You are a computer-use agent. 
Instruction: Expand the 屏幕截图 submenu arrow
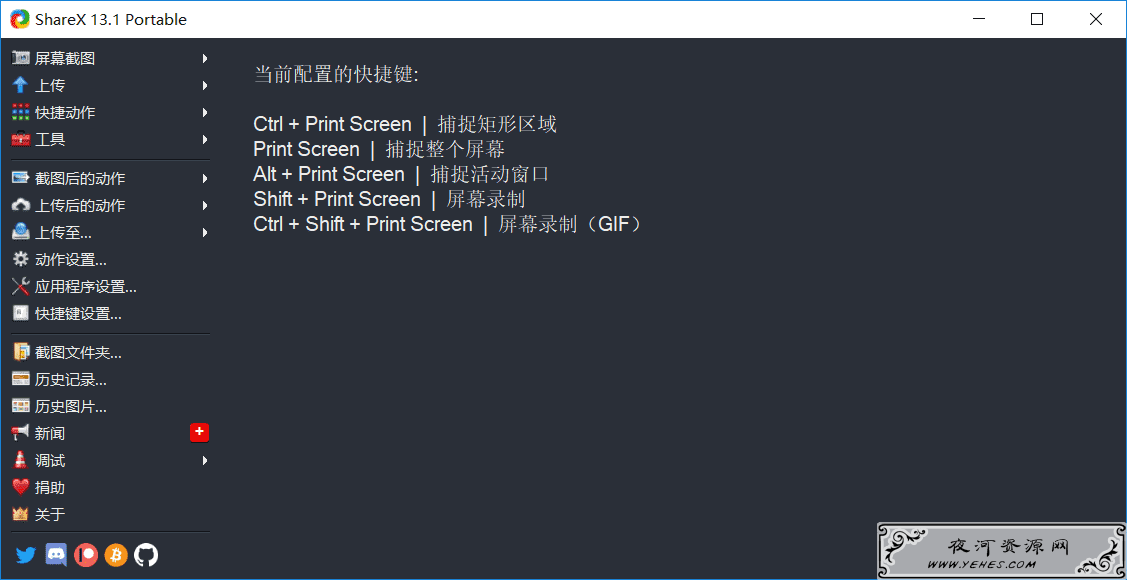click(x=205, y=58)
